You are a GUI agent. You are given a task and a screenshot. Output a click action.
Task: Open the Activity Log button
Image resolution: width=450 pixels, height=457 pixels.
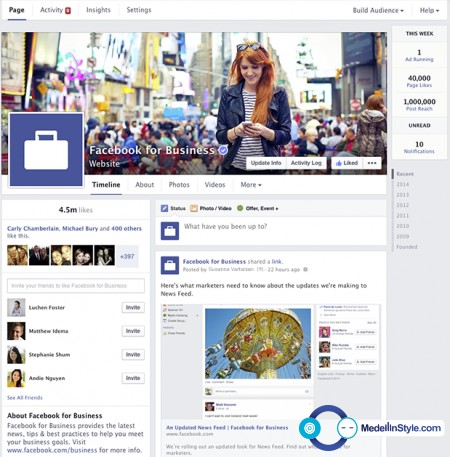pos(306,163)
